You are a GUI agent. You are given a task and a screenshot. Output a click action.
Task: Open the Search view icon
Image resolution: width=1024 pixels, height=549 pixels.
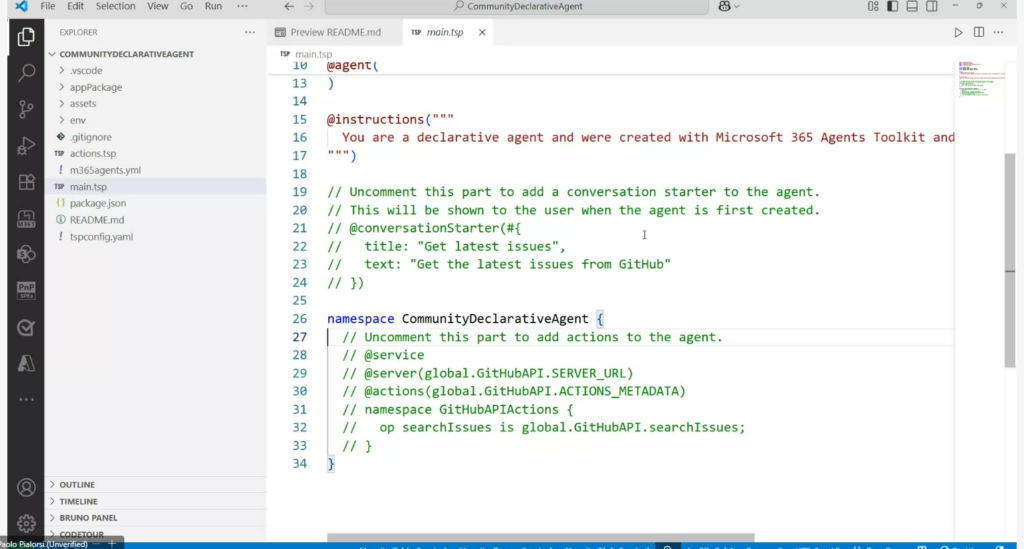[26, 72]
